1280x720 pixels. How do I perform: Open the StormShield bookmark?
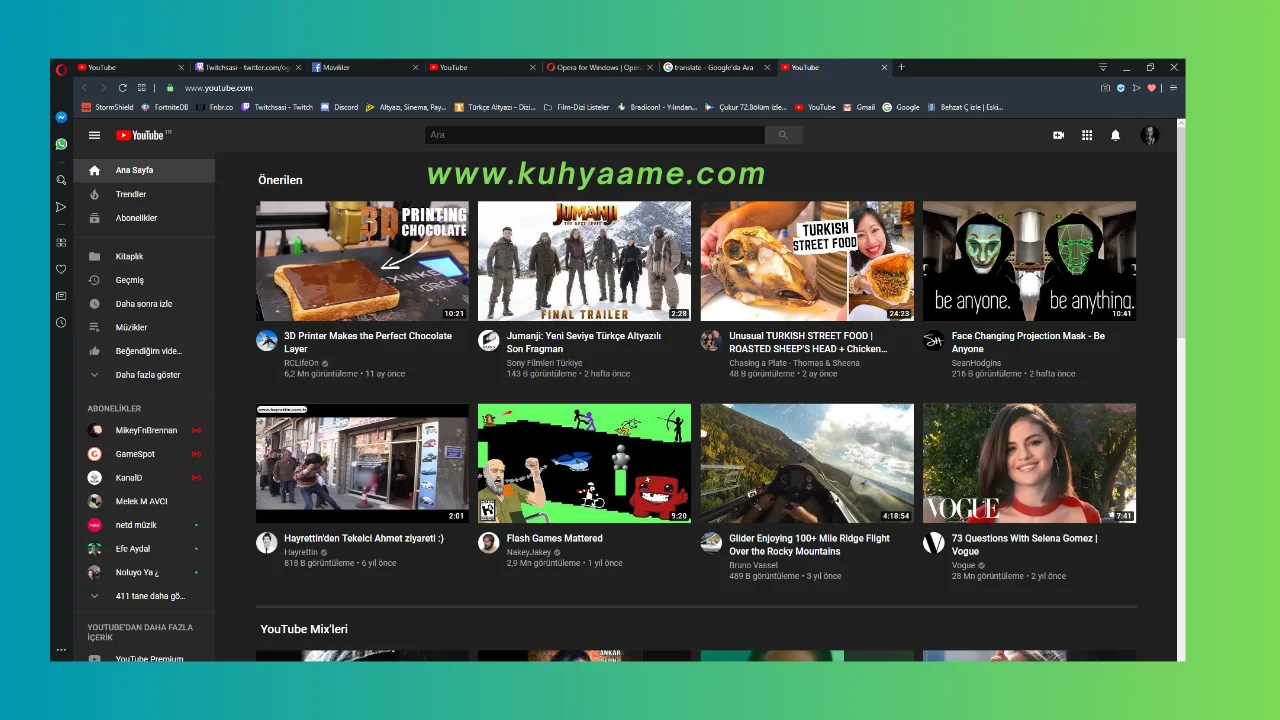(x=108, y=107)
